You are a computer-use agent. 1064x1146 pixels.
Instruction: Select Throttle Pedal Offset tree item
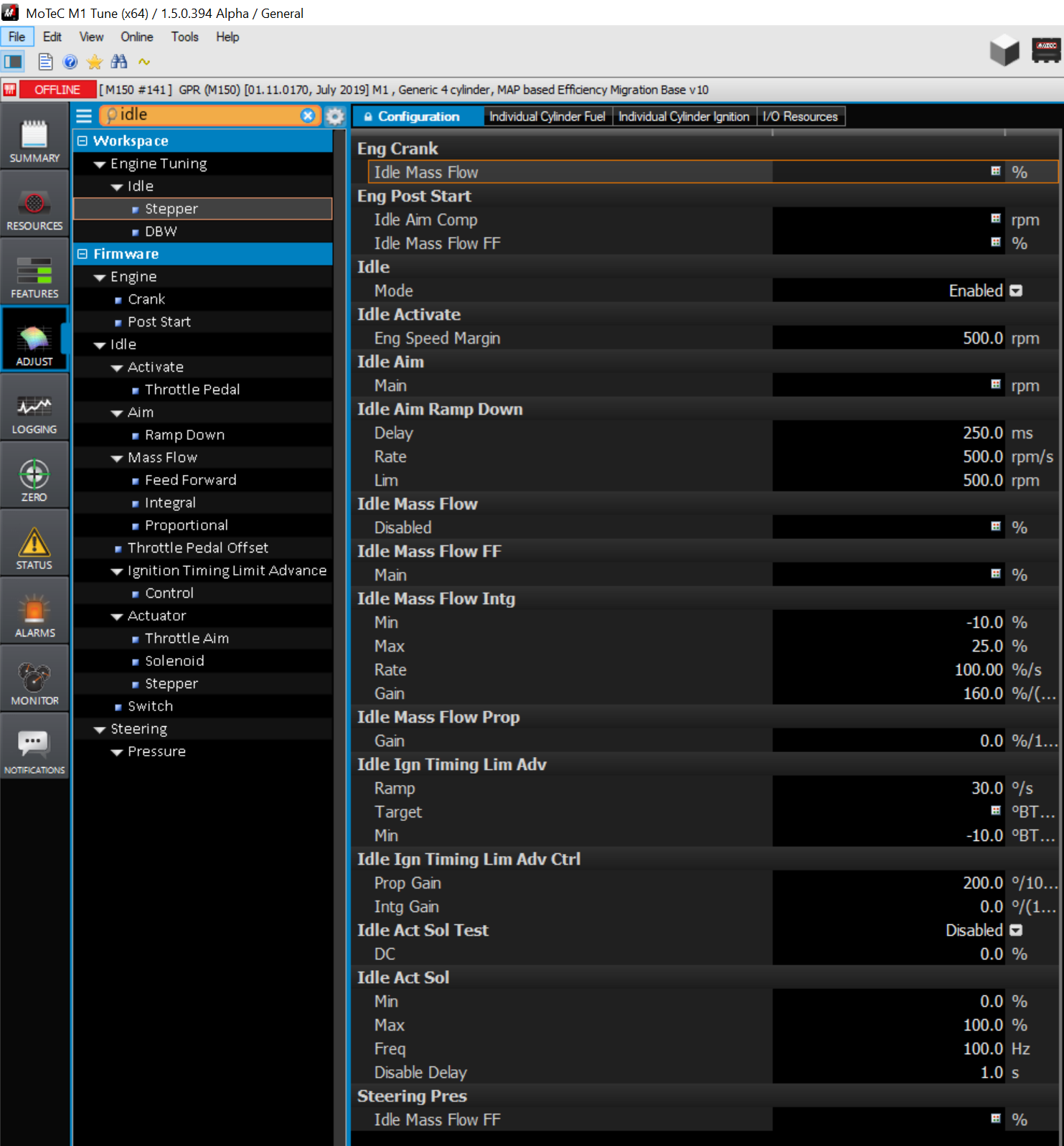point(197,548)
